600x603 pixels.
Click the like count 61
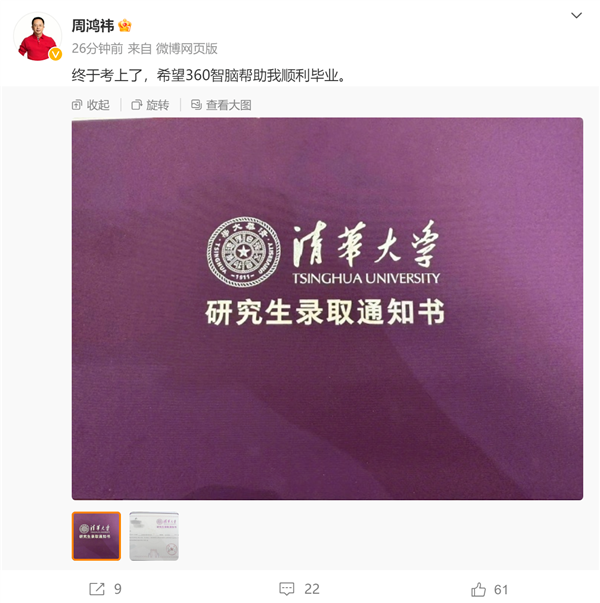(x=501, y=589)
